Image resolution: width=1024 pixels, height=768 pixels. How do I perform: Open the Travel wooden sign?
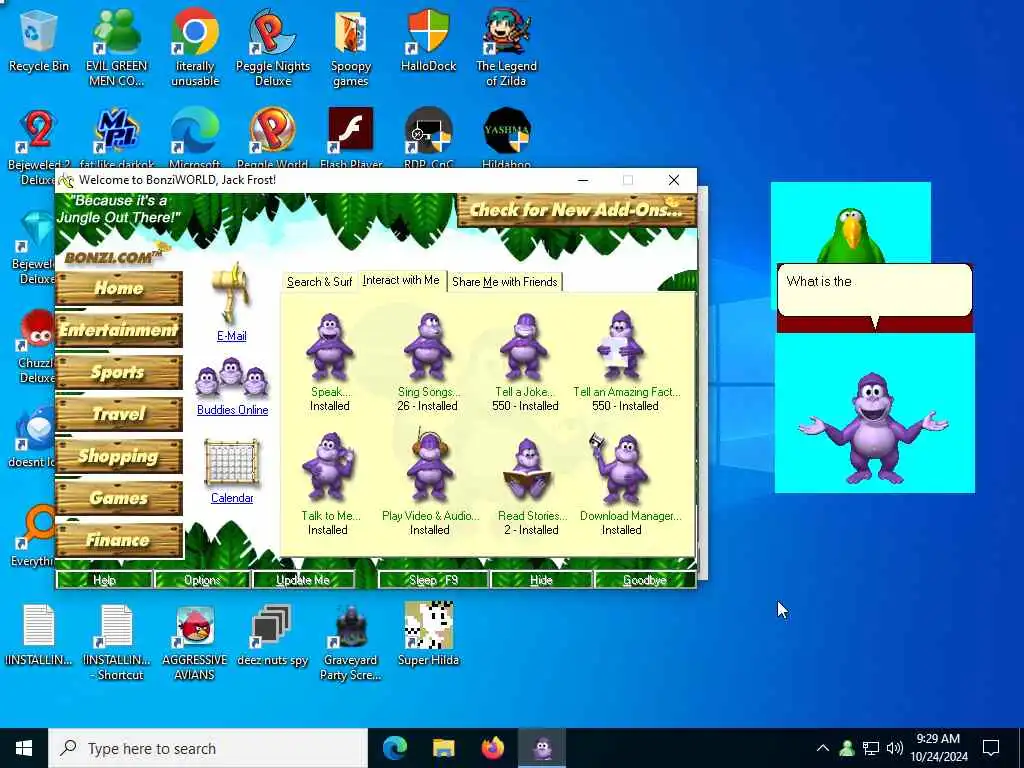pyautogui.click(x=119, y=413)
